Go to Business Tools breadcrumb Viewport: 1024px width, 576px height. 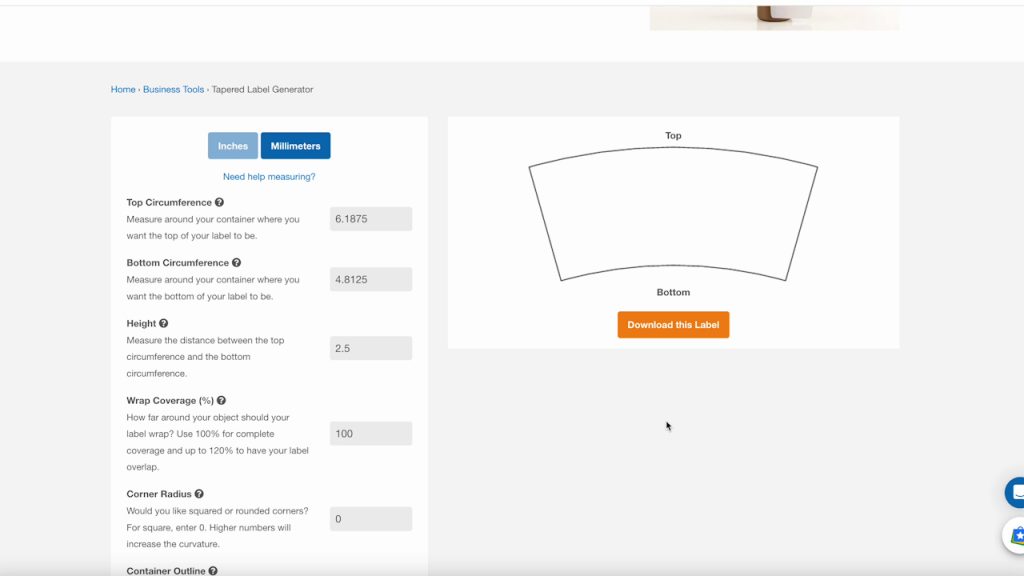(173, 90)
